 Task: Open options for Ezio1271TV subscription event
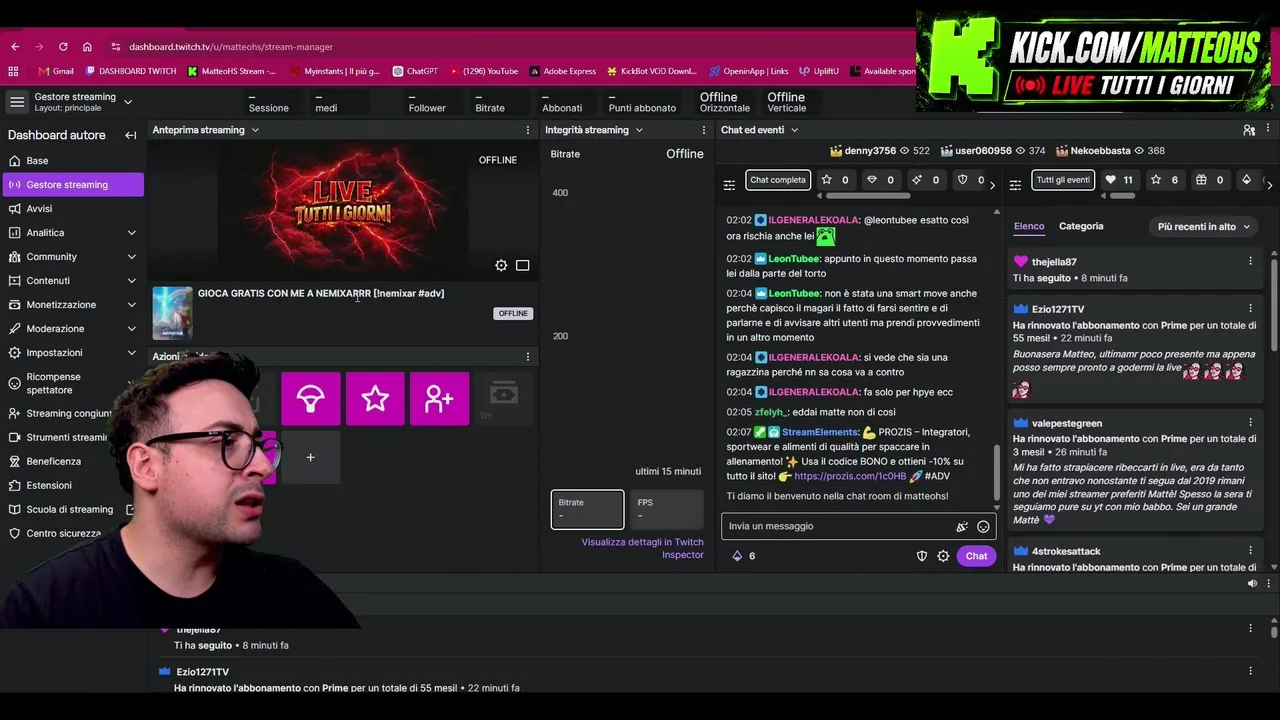[x=1250, y=308]
